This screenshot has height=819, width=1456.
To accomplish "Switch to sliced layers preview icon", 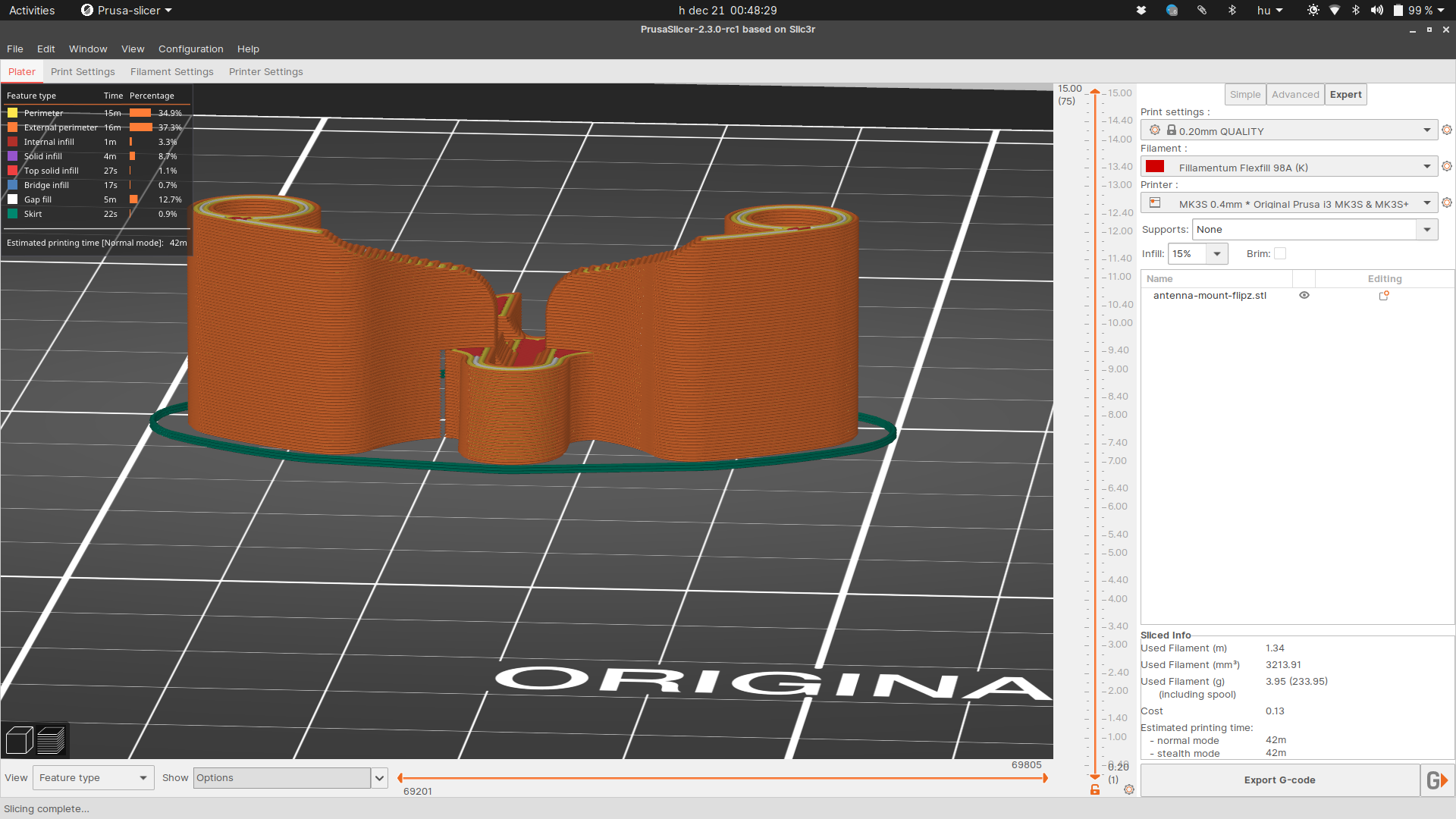I will 51,740.
